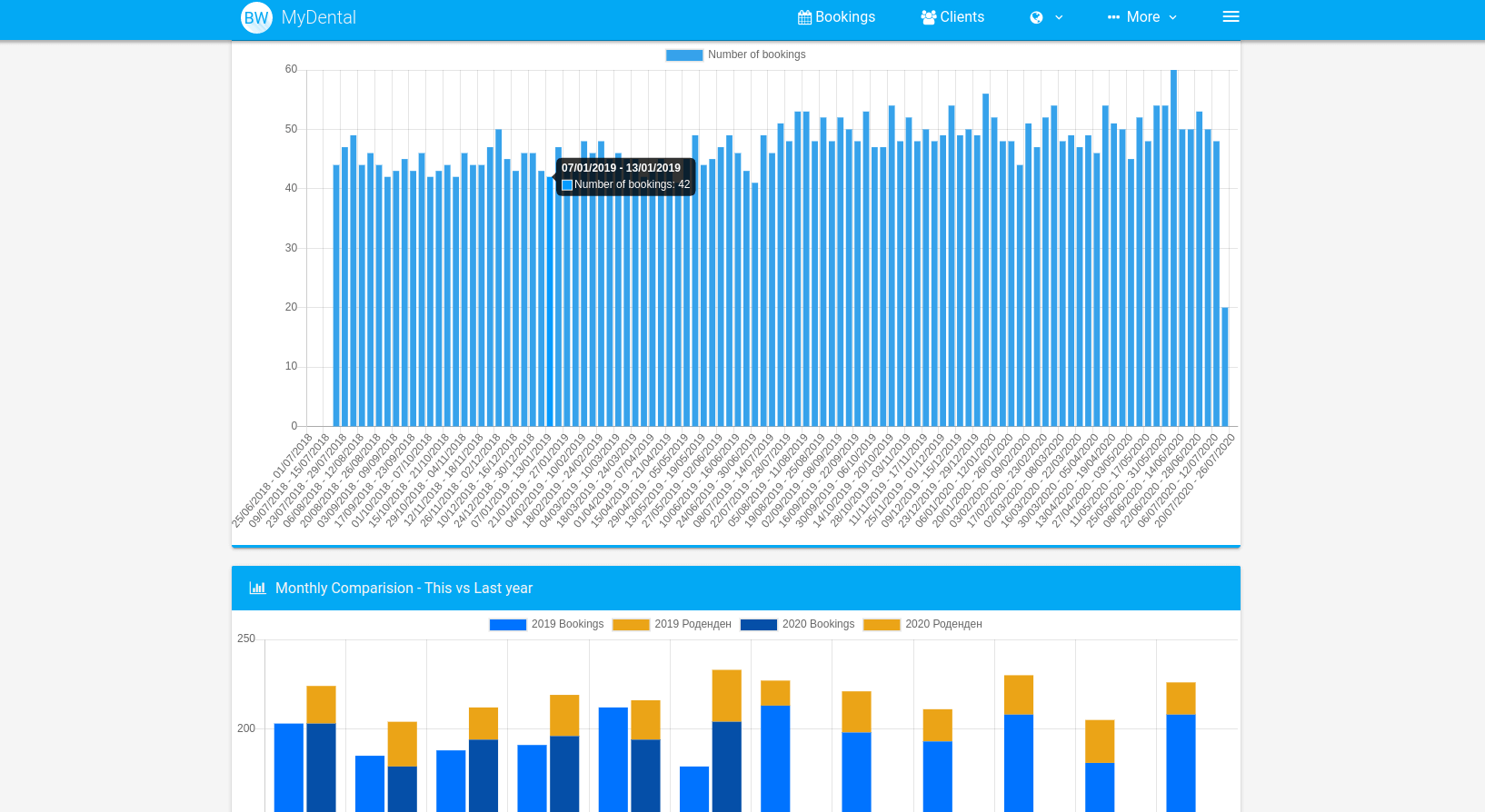Click the globe language icon
The width and height of the screenshot is (1485, 812).
pos(1036,17)
